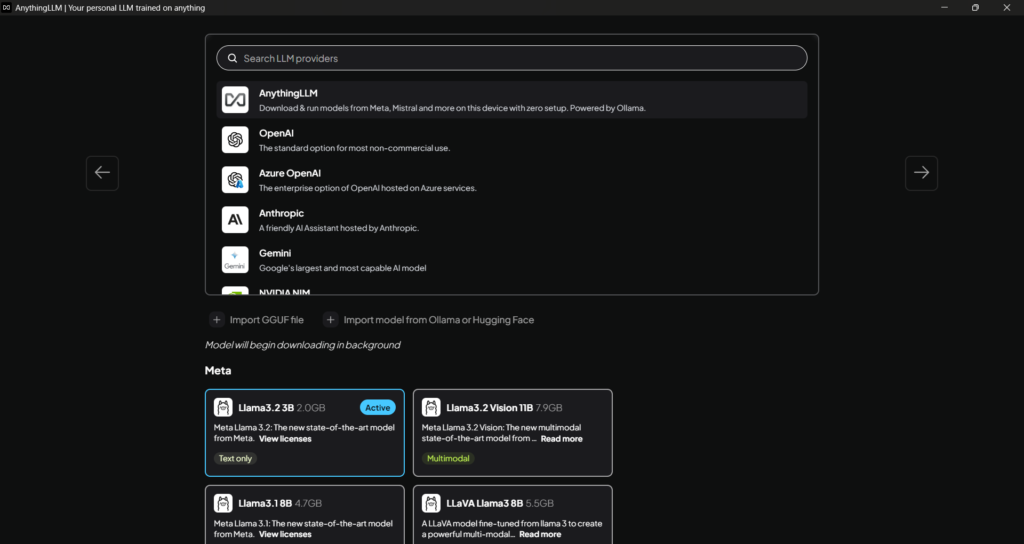Click the Gemini logo icon
1024x544 pixels.
[235, 259]
